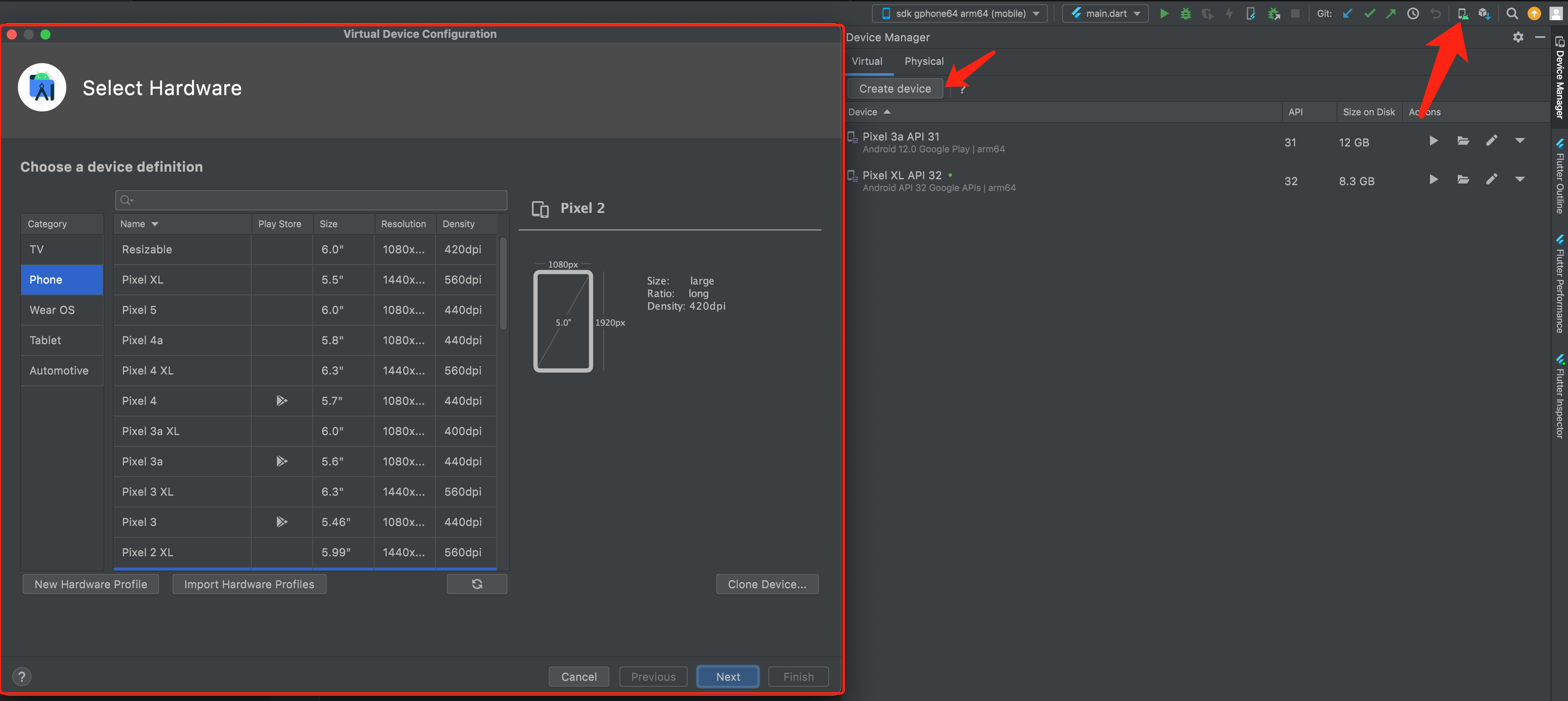
Task: Open the SDK Manager icon
Action: tap(1484, 13)
